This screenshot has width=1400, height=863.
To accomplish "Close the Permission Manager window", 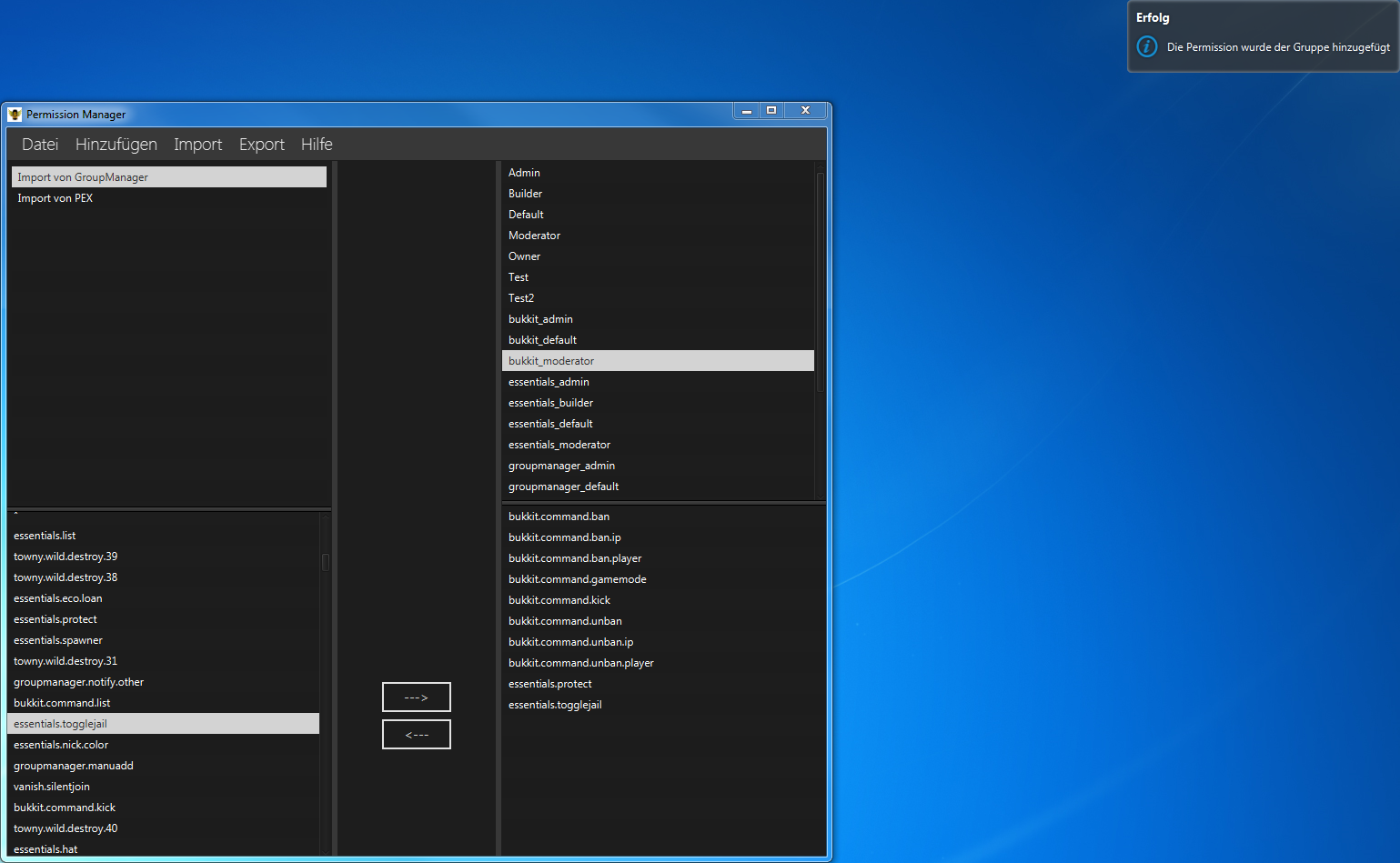I will (805, 110).
